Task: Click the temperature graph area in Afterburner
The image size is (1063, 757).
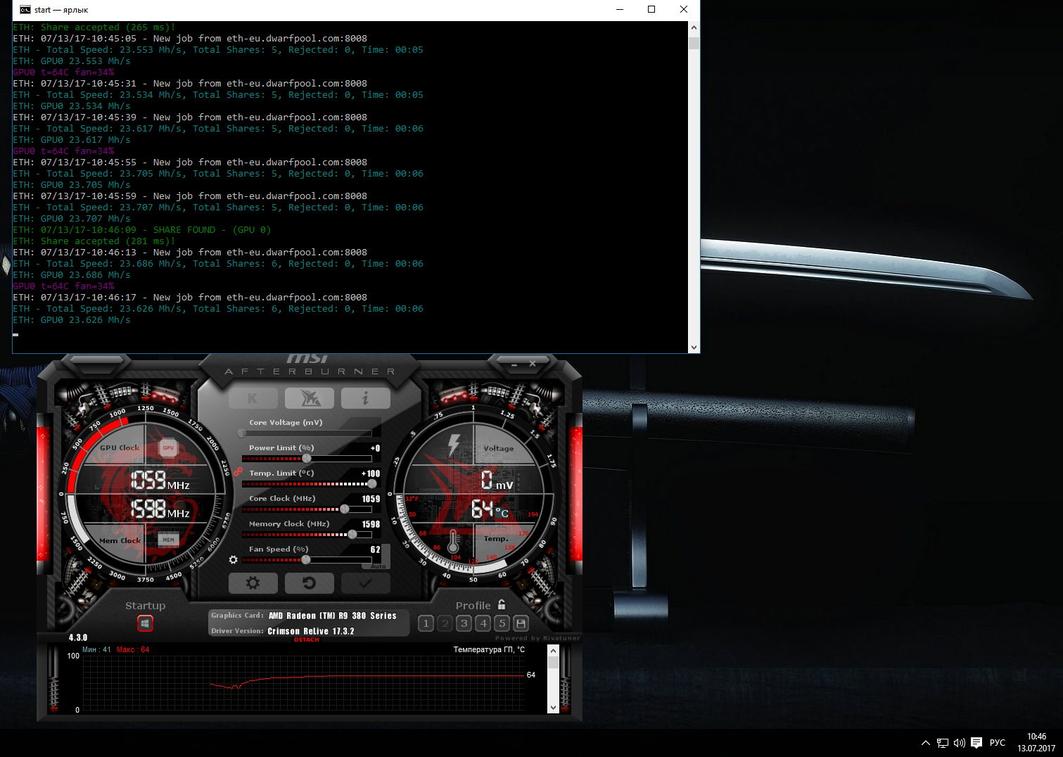Action: (x=303, y=683)
